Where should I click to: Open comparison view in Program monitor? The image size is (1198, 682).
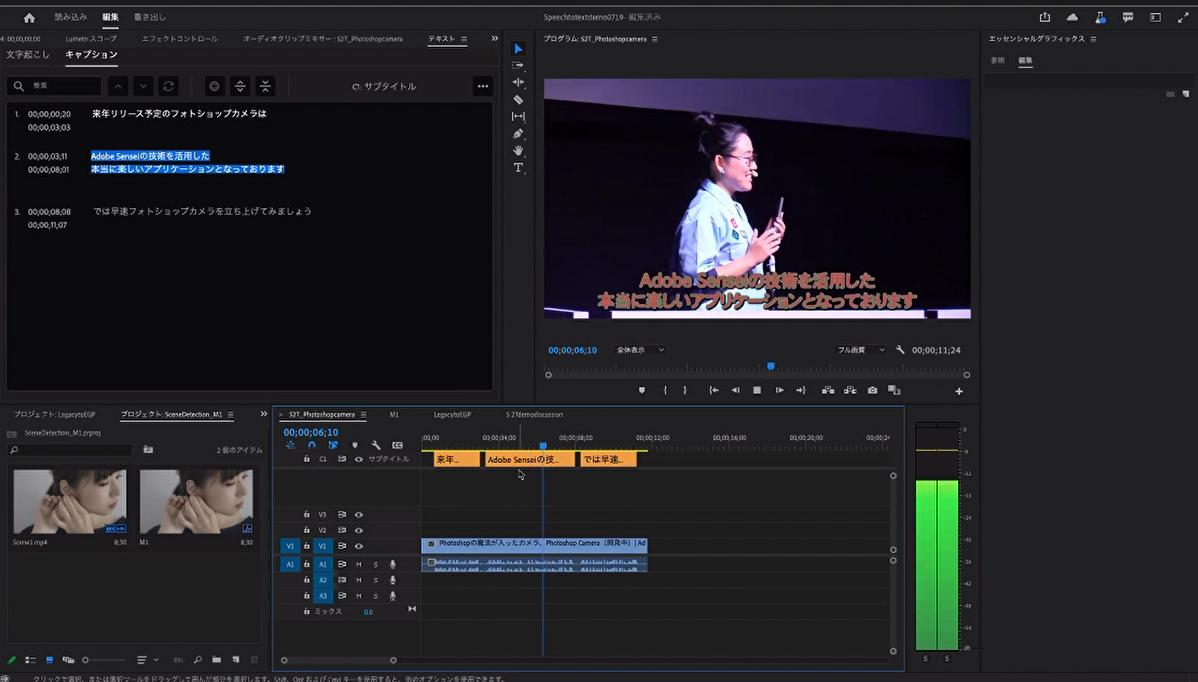point(894,390)
